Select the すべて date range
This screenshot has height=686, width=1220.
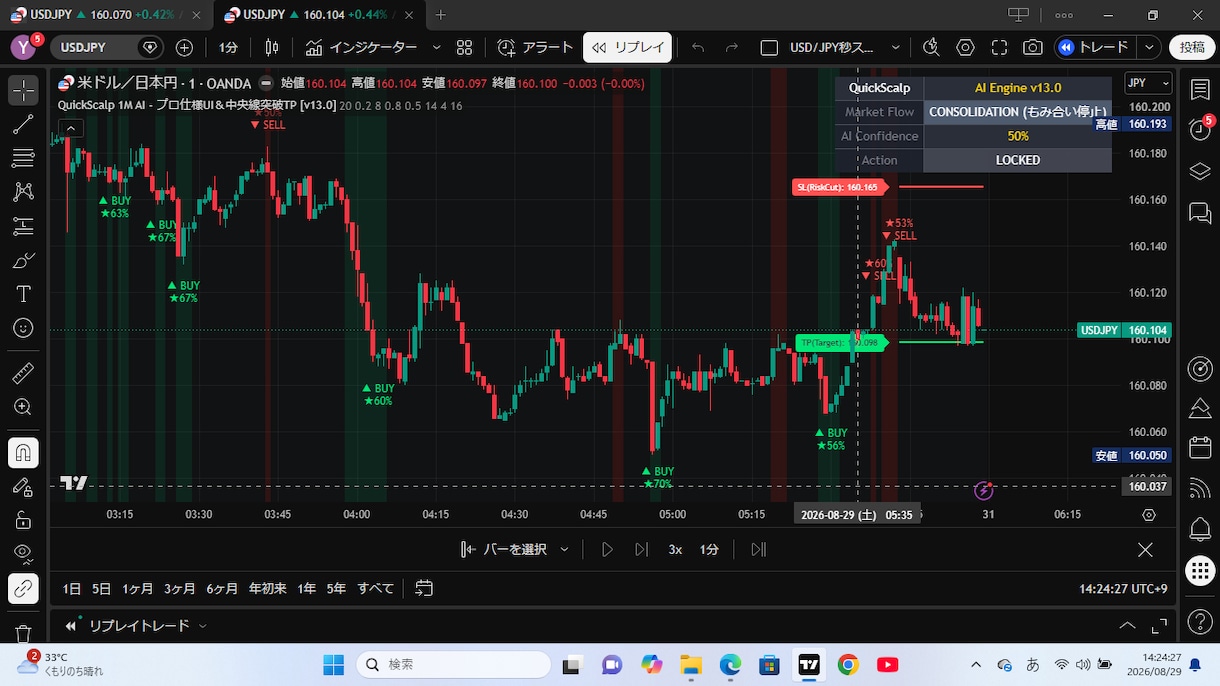[x=376, y=588]
